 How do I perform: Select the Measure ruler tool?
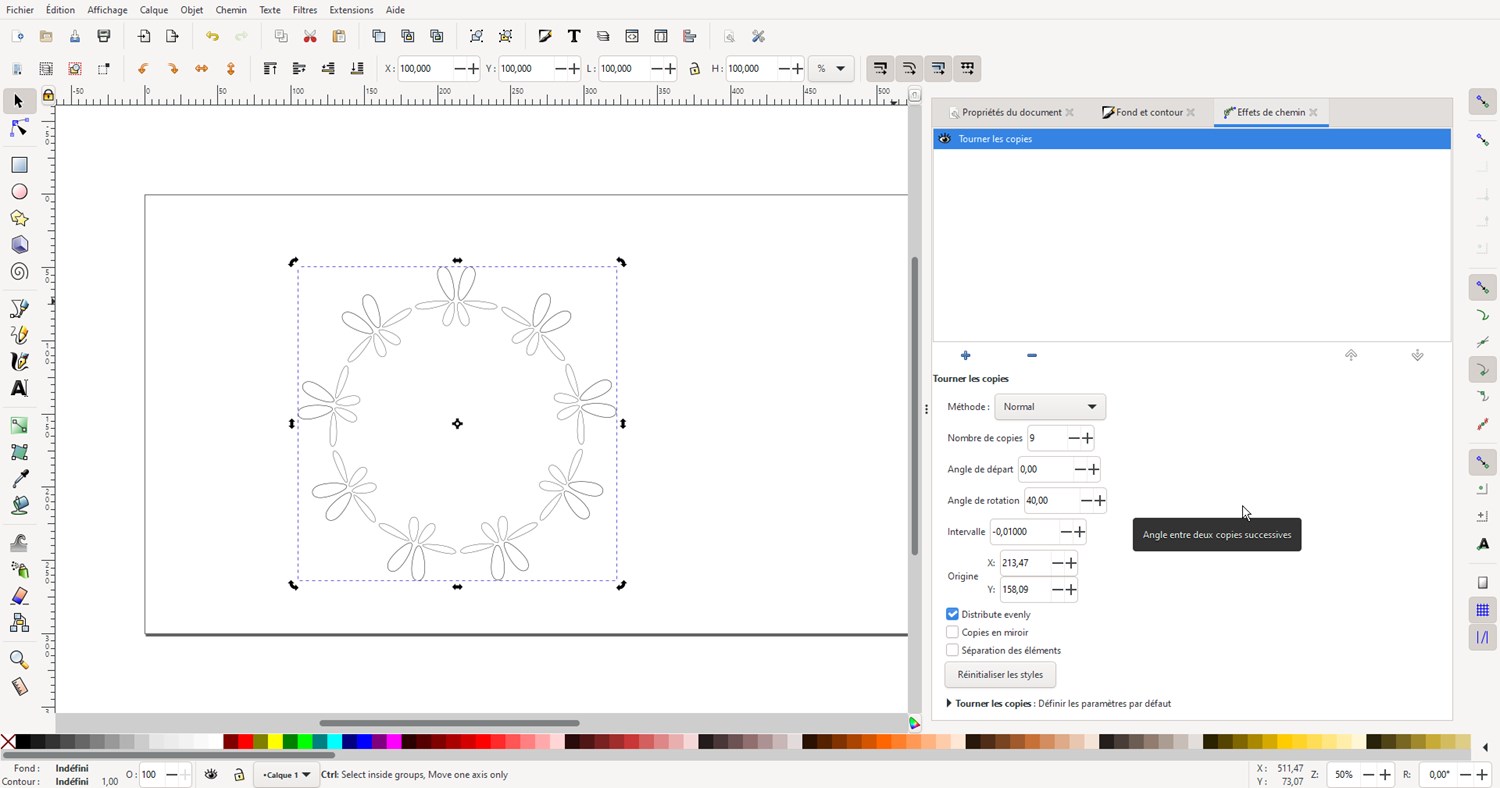point(18,687)
